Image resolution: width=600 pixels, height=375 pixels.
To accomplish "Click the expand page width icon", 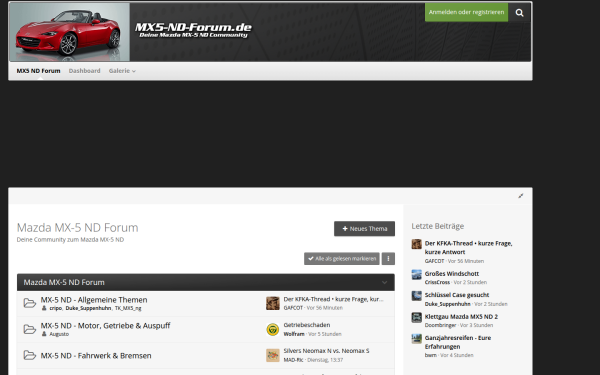I will coord(521,196).
